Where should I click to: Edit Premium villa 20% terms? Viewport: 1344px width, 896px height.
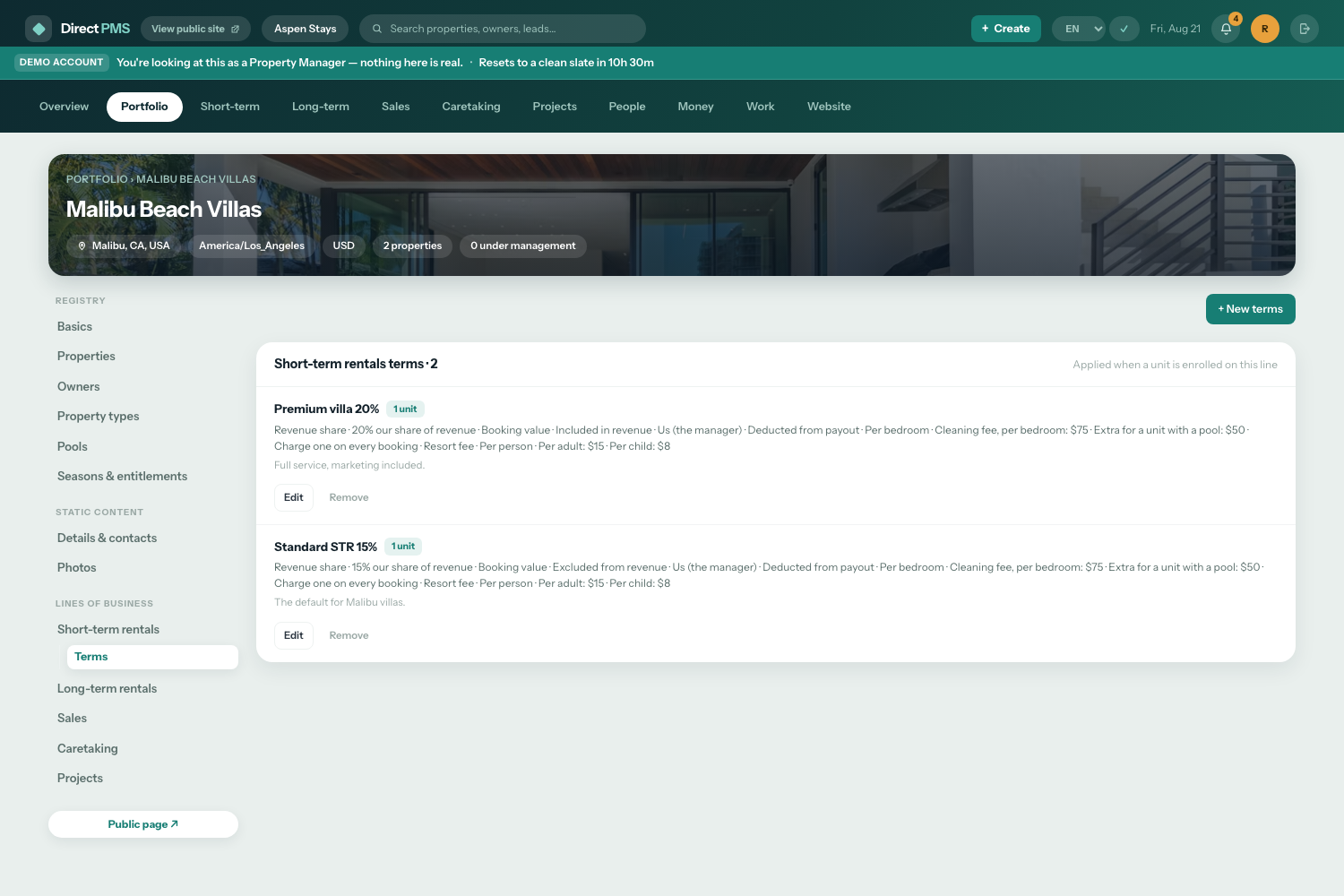coord(294,497)
